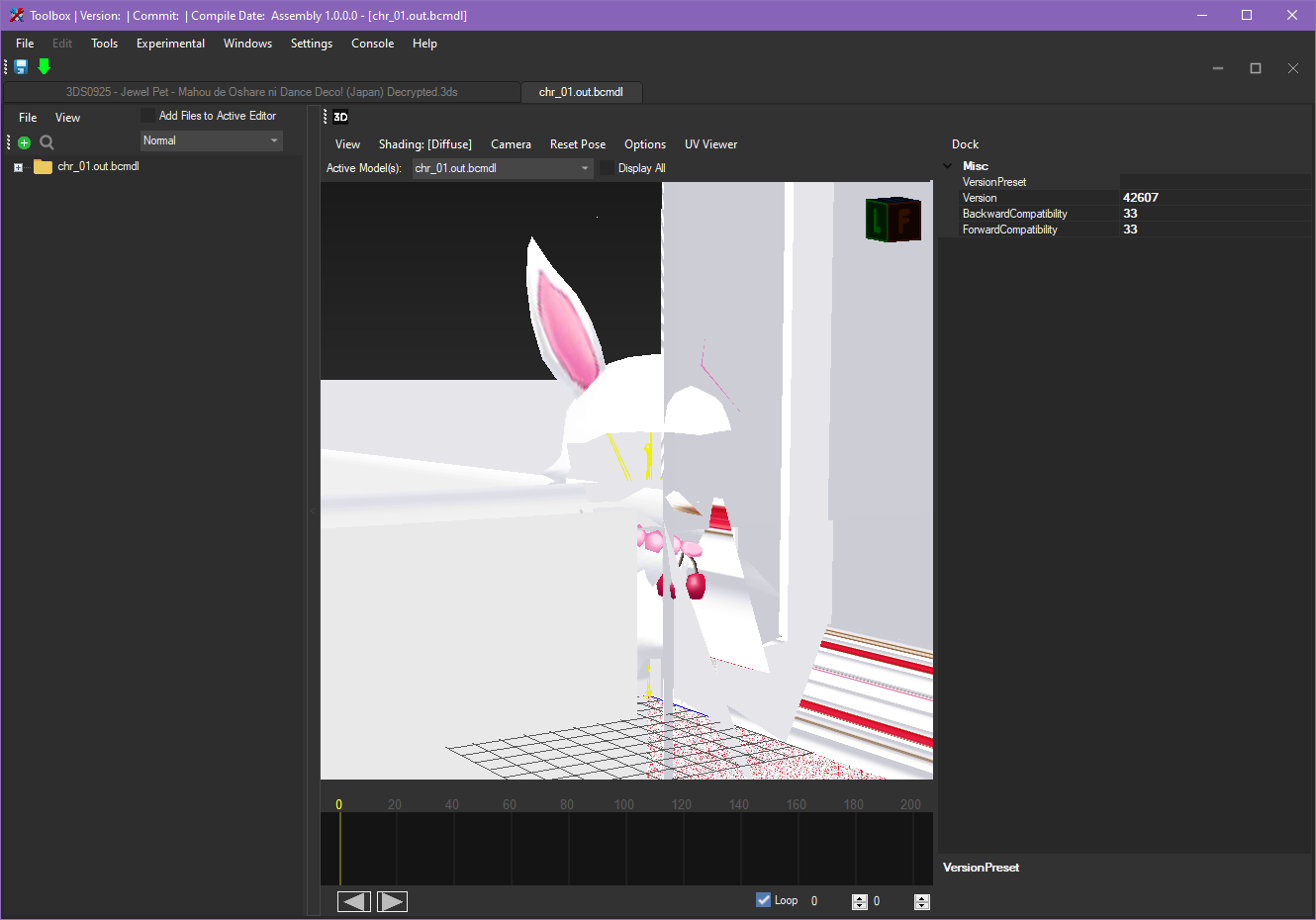Minimize the inner document window

click(x=1218, y=68)
